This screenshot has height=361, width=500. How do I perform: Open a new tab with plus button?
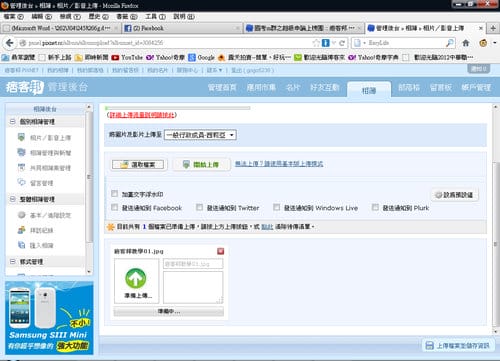pyautogui.click(x=493, y=28)
